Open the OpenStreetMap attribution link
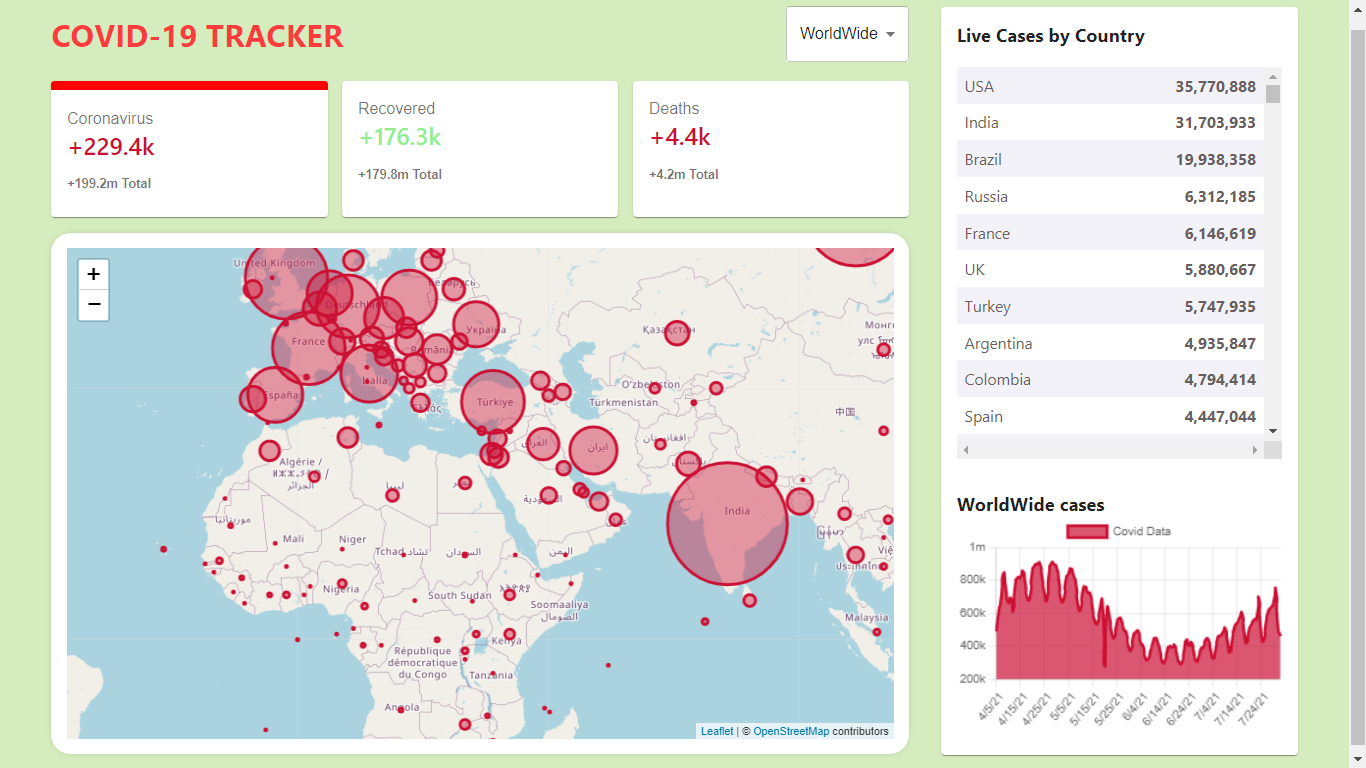Screen dimensions: 1366x768 click(791, 731)
